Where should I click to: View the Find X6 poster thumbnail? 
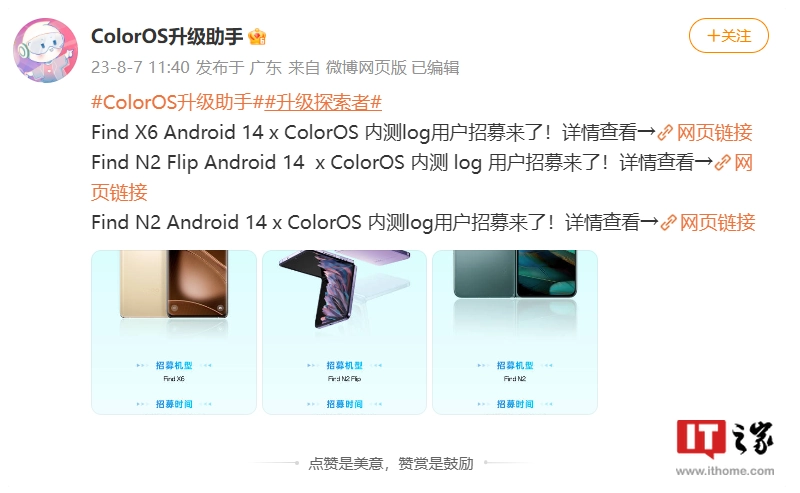174,332
